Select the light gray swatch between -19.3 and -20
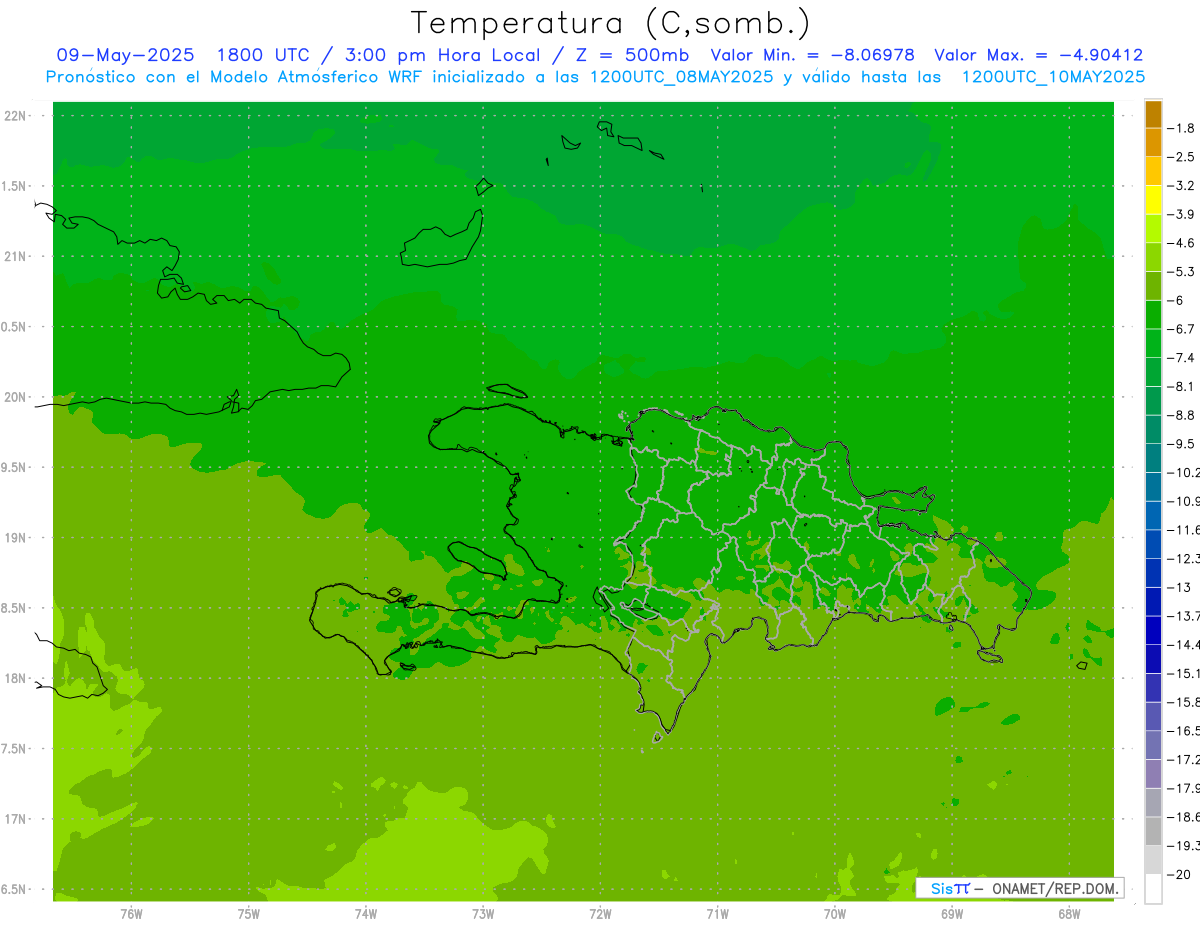The image size is (1200, 927). click(x=1153, y=859)
